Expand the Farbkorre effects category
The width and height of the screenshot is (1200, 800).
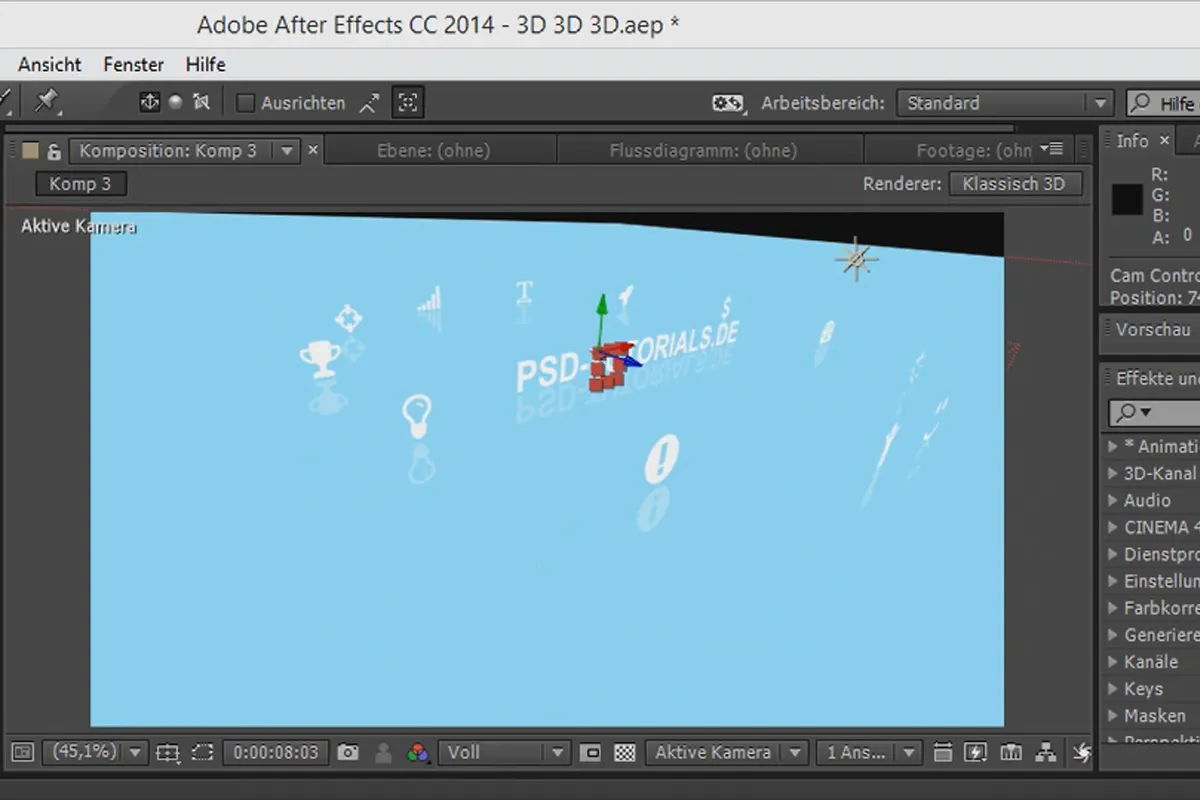1113,608
